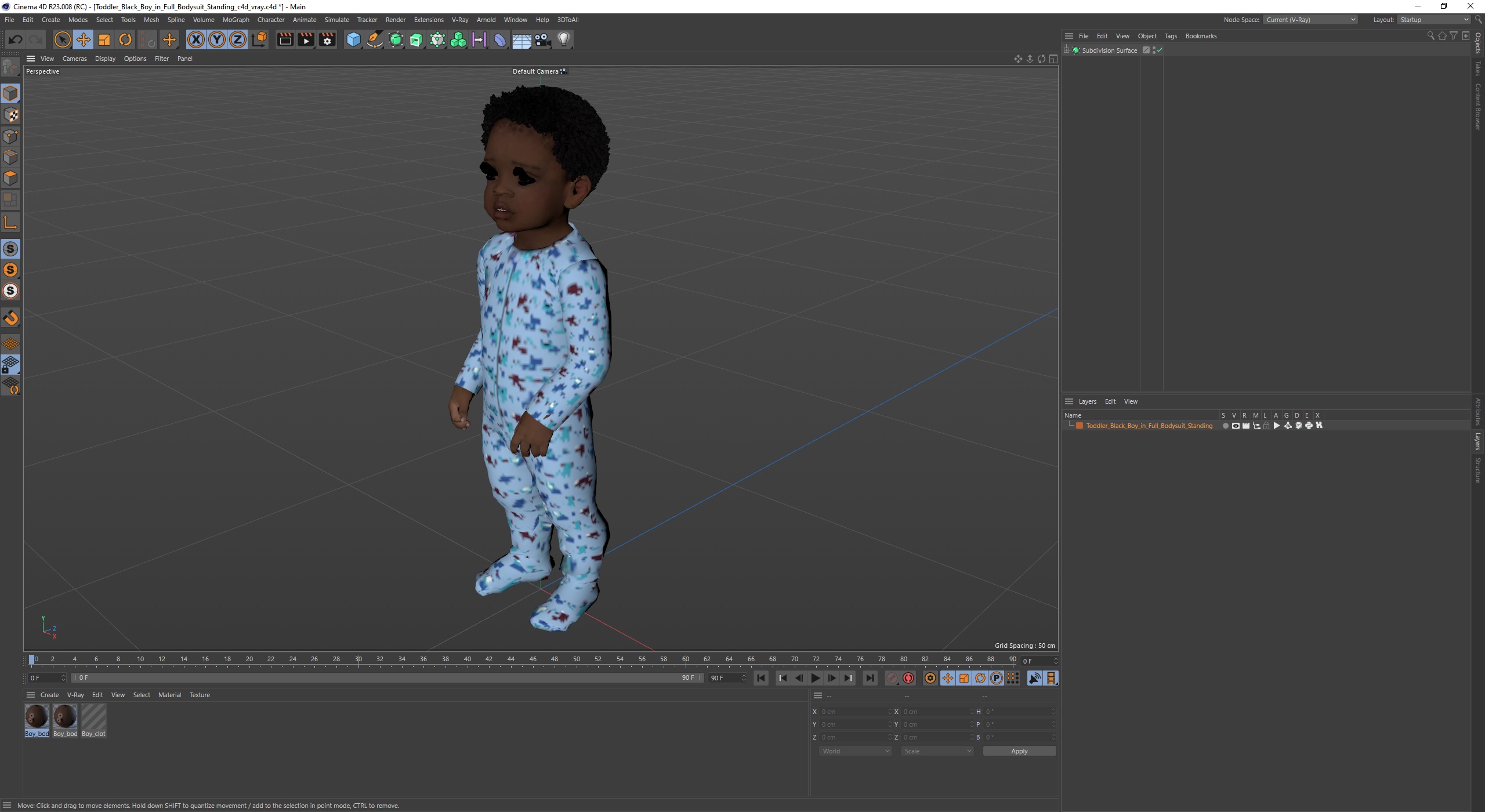
Task: Toggle Subdivision Surface enable checkmark
Action: [1160, 50]
